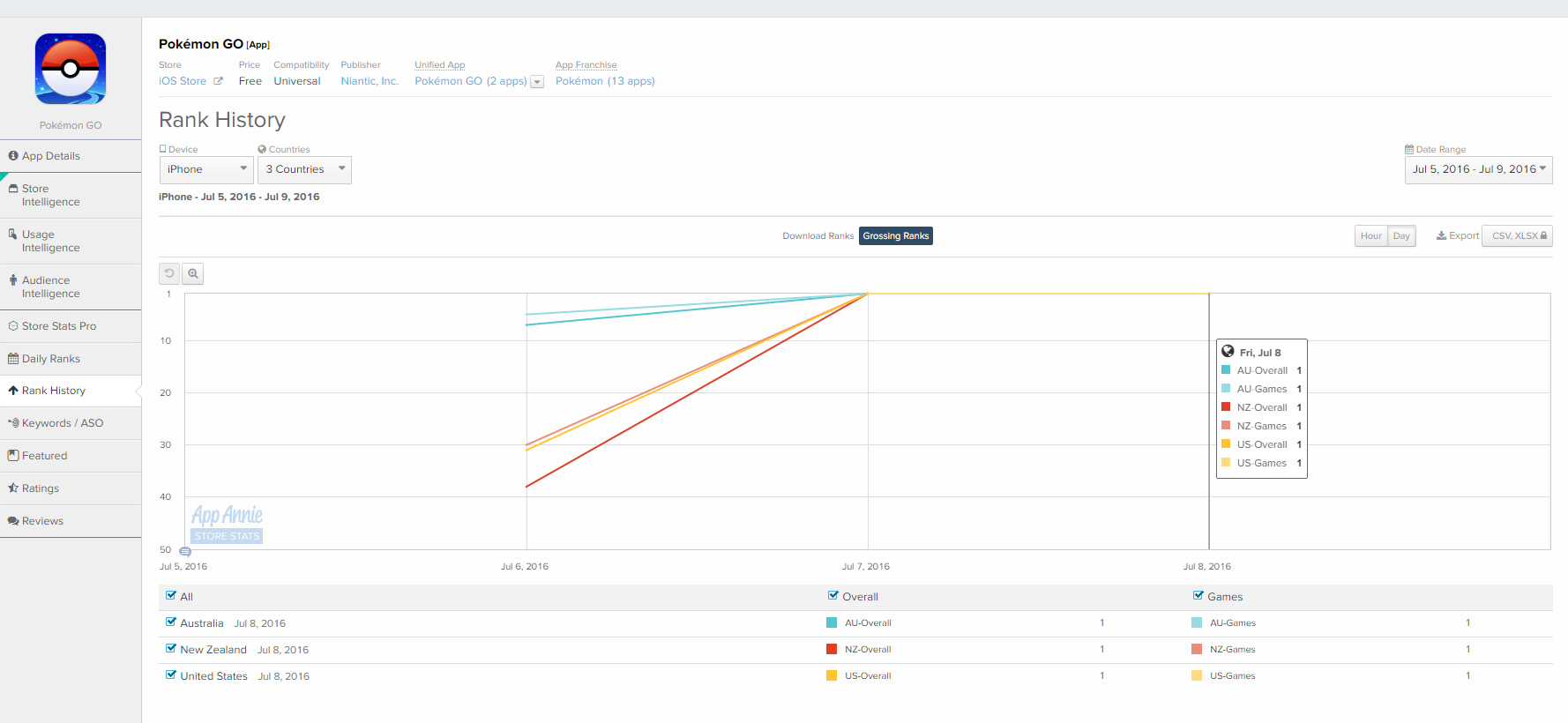Open the Pokémon (13 apps) franchise link
The image size is (1568, 723).
pos(605,81)
